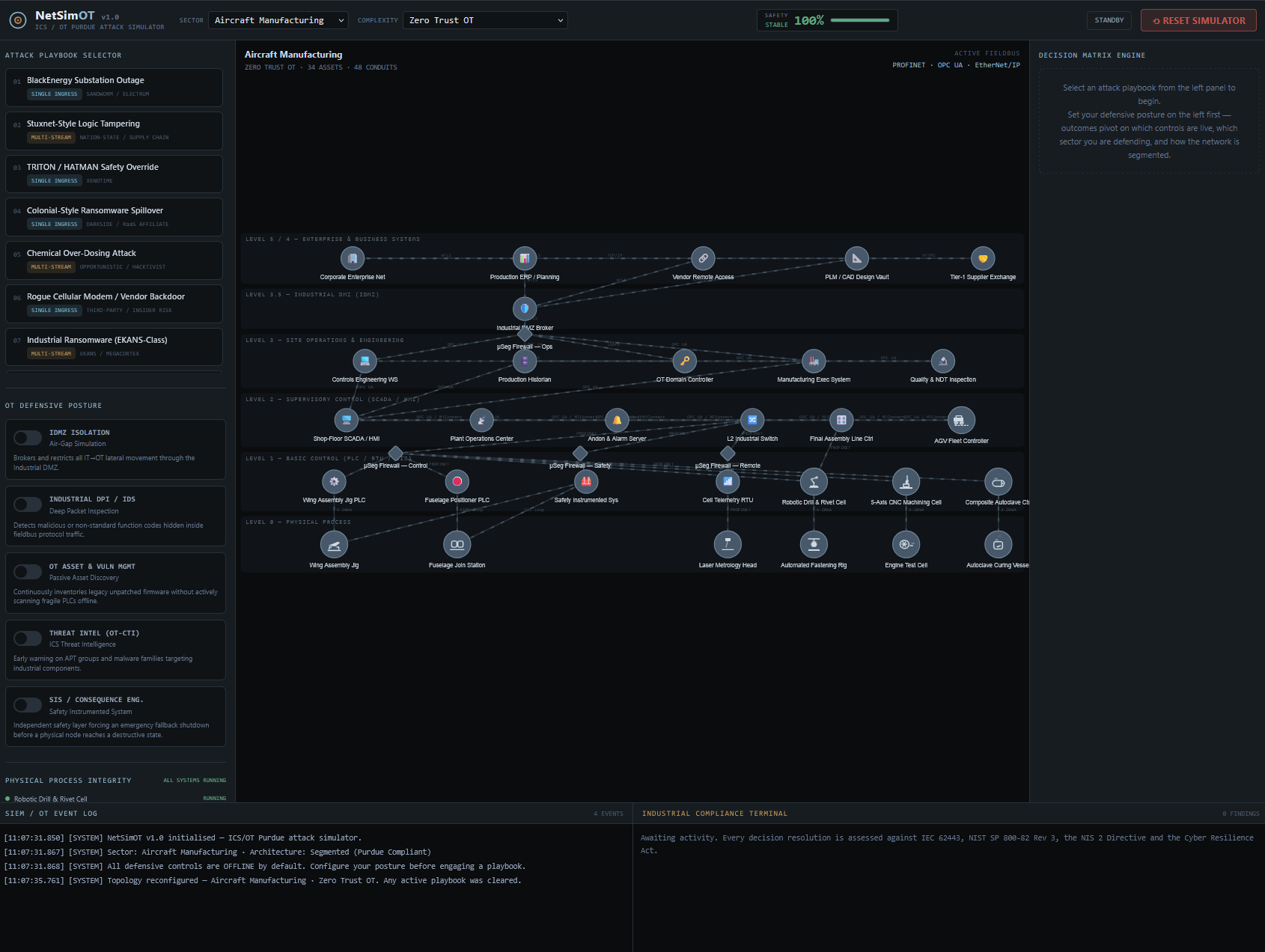Viewport: 1265px width, 952px height.
Task: Click the NetSimOT logo icon
Action: pos(17,21)
